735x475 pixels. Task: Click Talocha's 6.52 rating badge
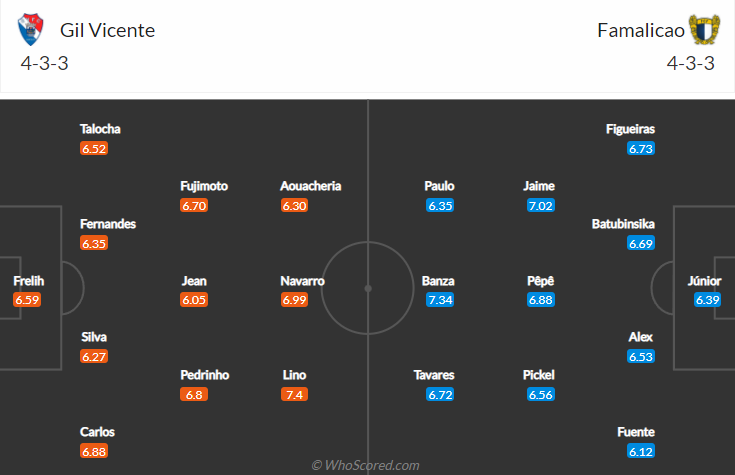pos(94,148)
